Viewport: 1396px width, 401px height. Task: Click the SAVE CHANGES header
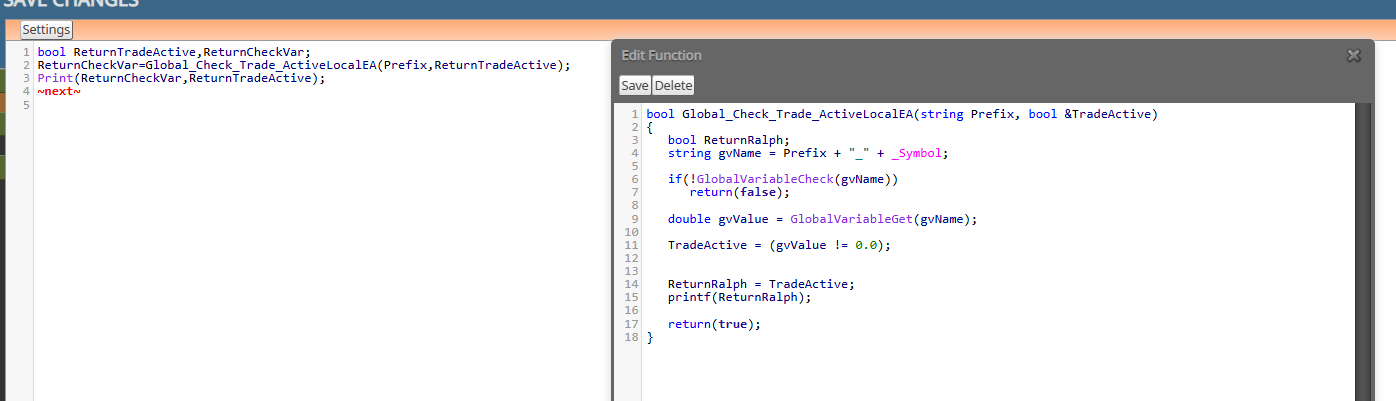[70, 4]
